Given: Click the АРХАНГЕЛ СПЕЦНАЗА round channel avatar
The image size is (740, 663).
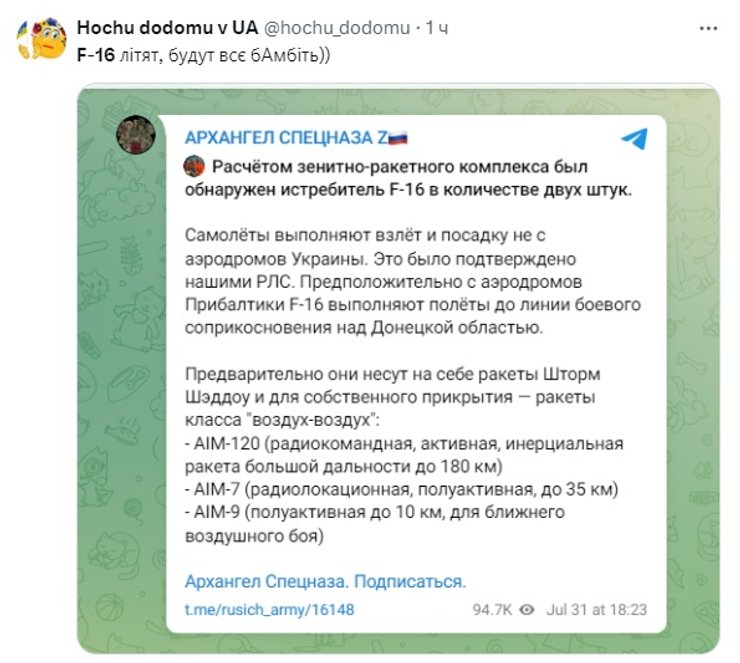Looking at the screenshot, I should point(136,134).
